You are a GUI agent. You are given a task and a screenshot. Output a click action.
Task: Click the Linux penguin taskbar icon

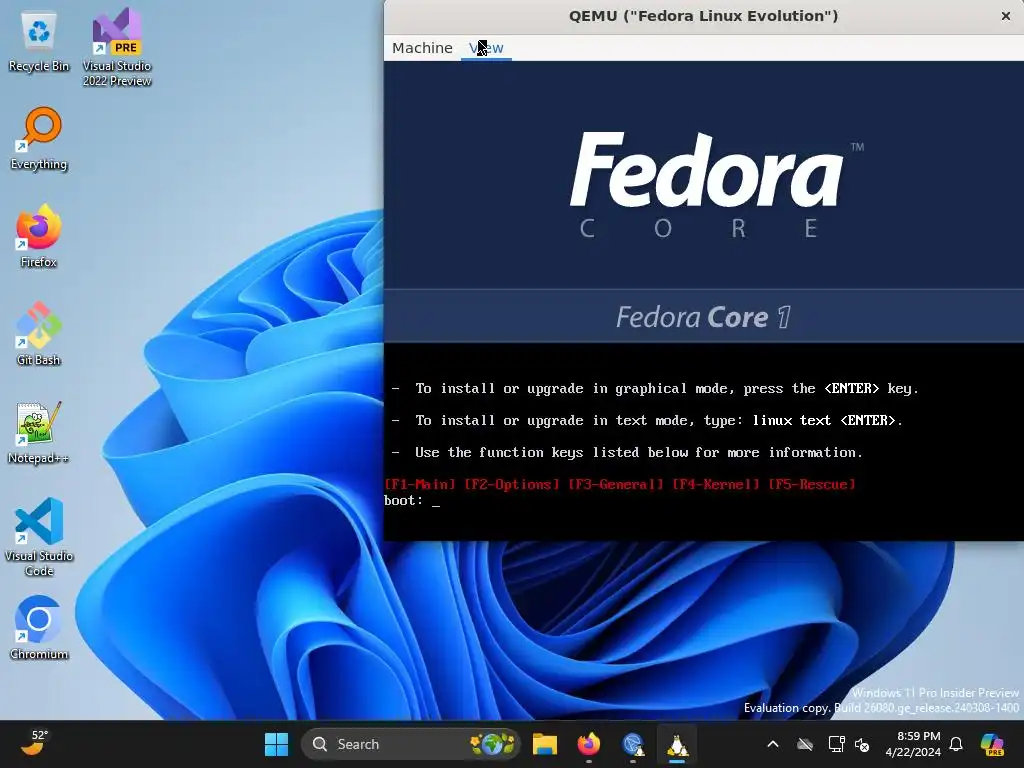(x=677, y=744)
